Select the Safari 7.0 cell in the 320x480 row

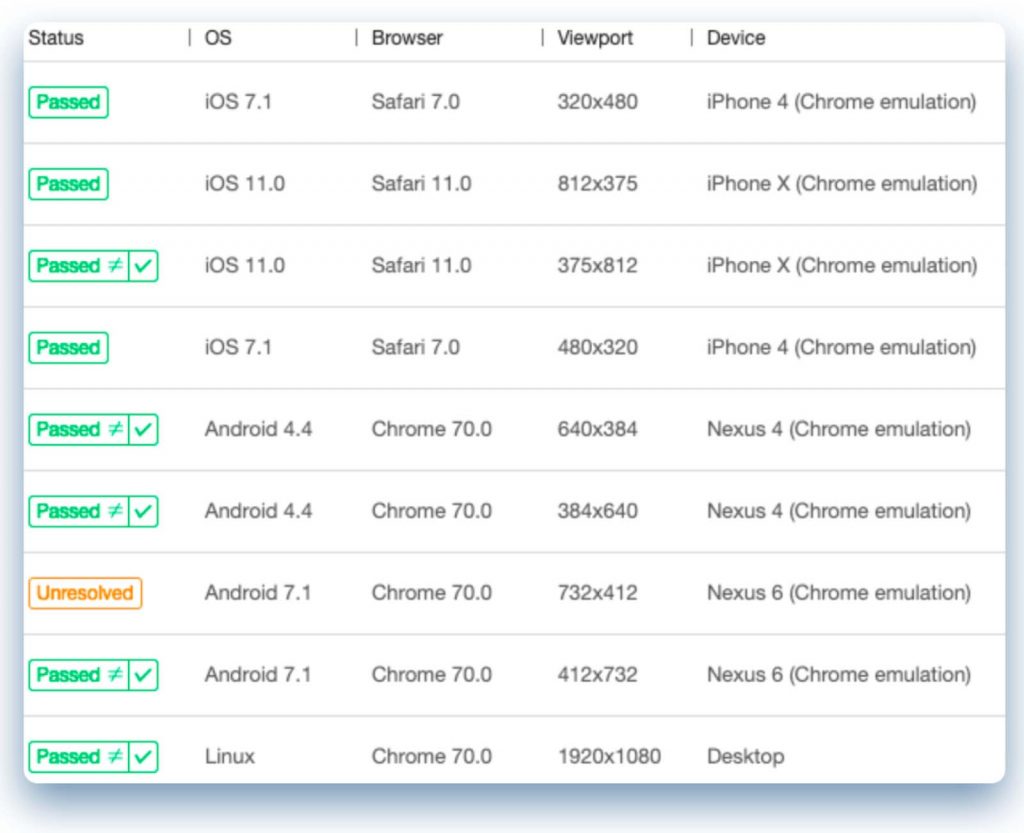pos(415,102)
